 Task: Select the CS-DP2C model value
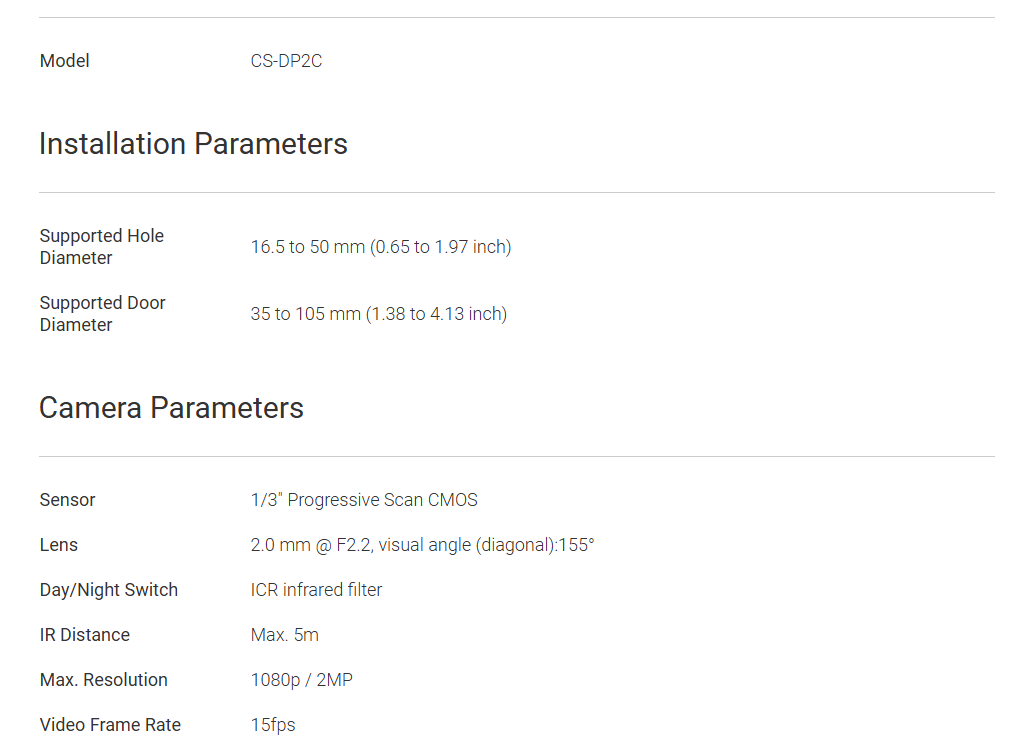click(x=286, y=61)
